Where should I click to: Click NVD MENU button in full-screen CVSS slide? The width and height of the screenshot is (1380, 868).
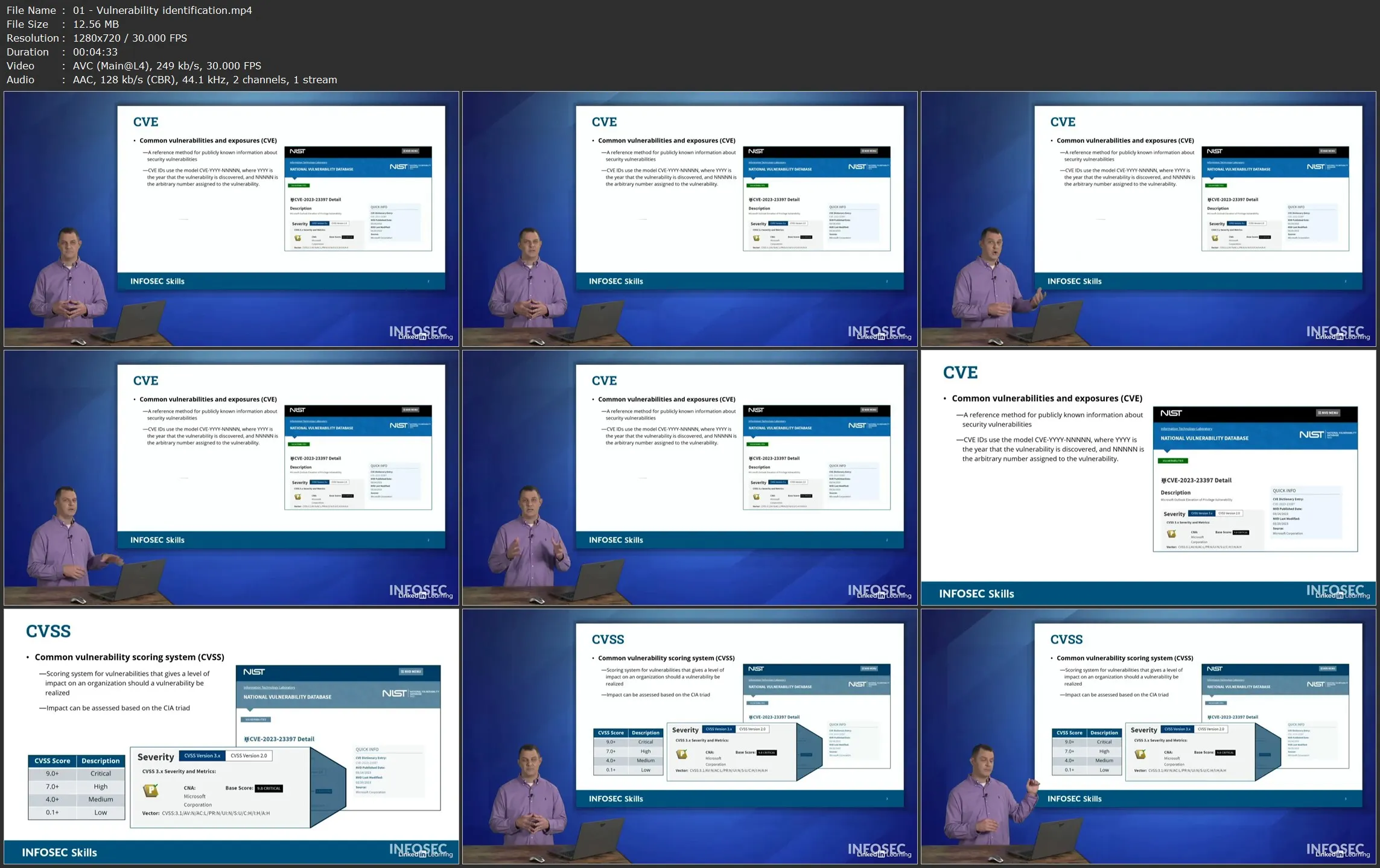tap(410, 671)
